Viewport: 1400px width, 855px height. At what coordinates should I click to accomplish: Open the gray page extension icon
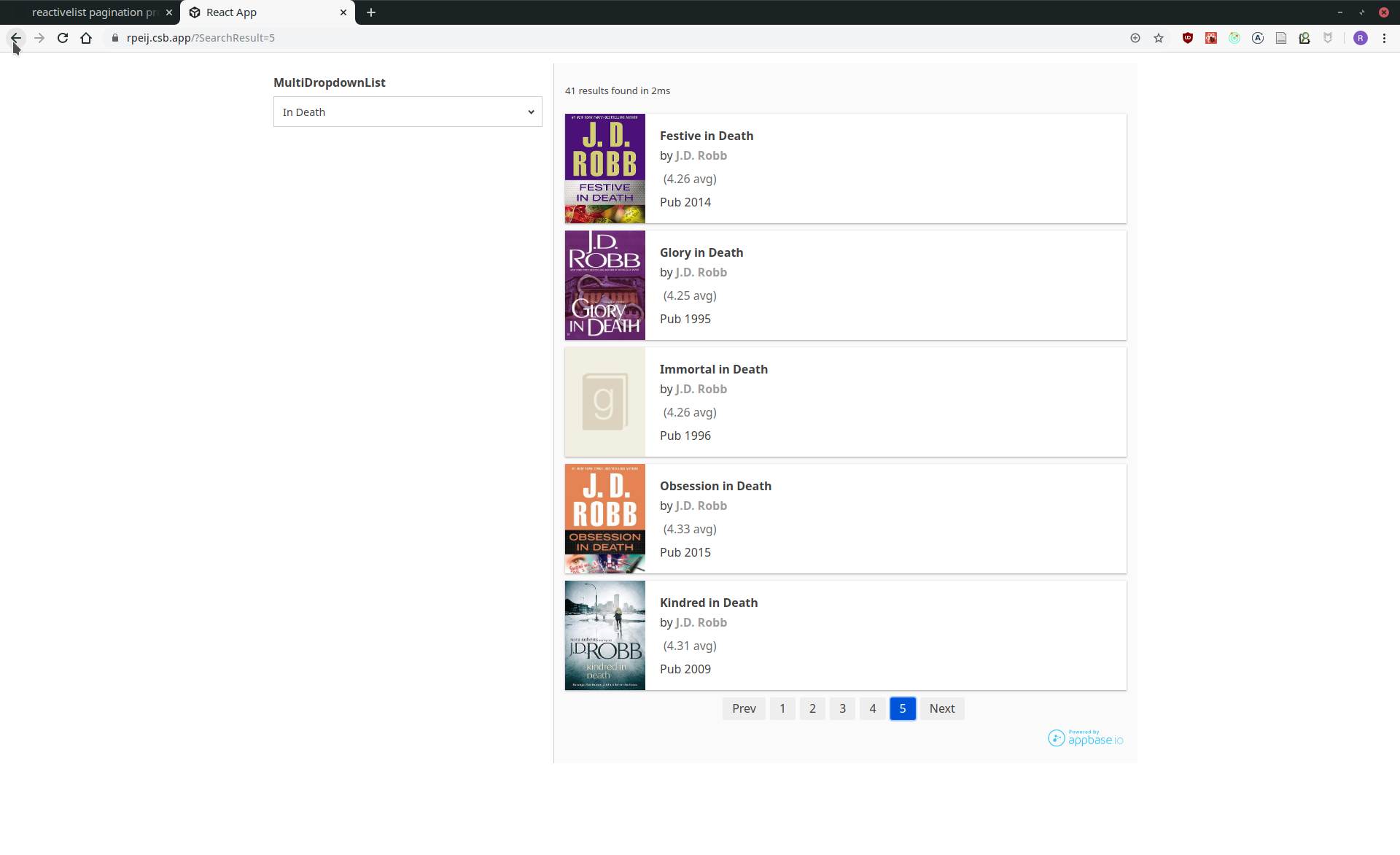click(x=1281, y=38)
